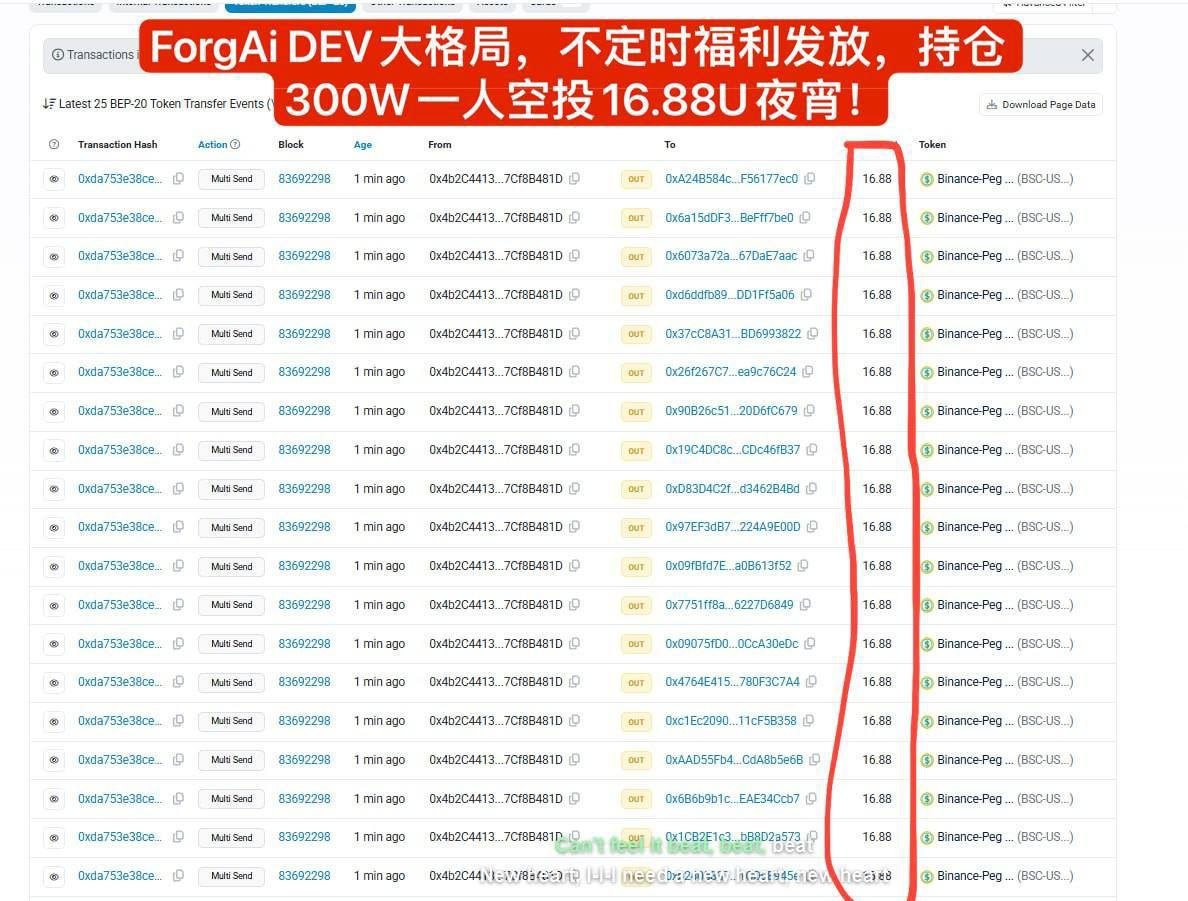This screenshot has height=901, width=1188.
Task: Open quick view eye for 0xA24B584c row
Action: point(54,180)
